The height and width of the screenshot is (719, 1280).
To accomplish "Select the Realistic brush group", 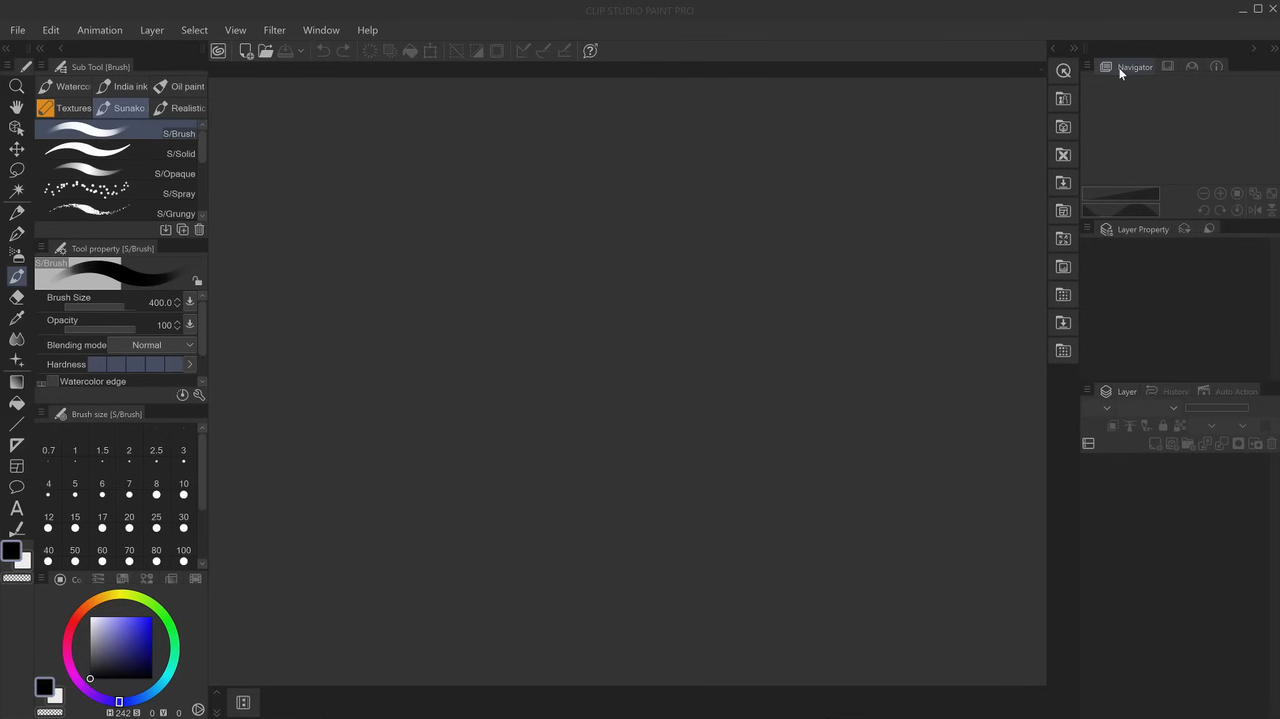I will click(179, 108).
